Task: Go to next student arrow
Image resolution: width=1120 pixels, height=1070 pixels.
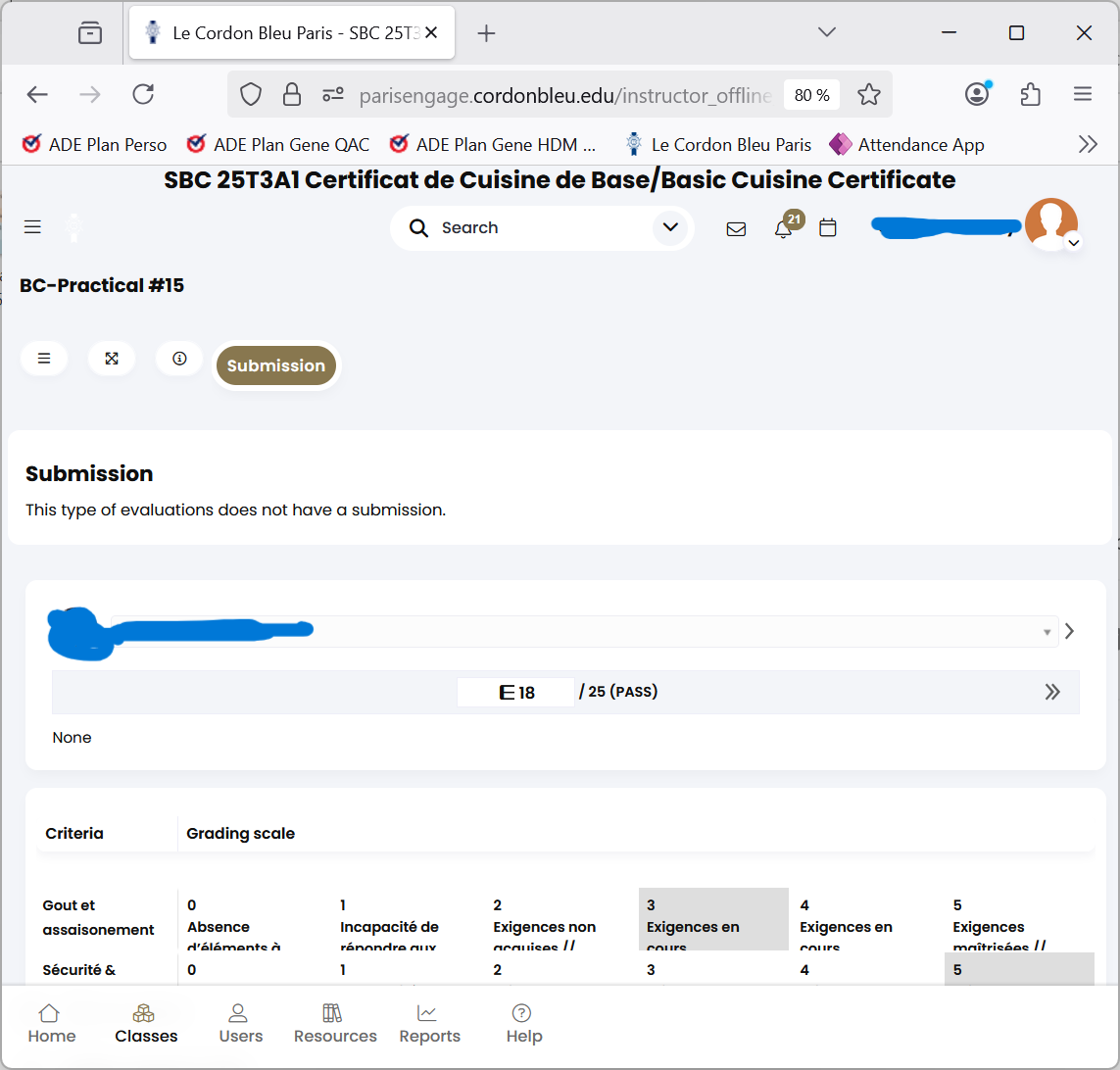Action: (1069, 631)
